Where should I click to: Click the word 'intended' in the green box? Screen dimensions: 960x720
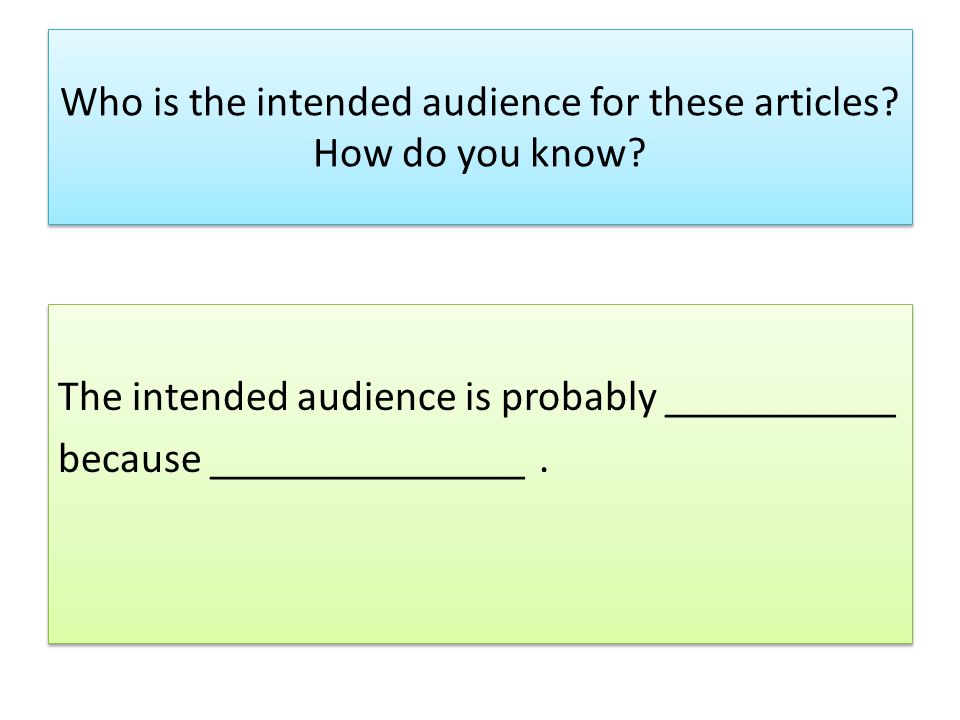tap(209, 397)
